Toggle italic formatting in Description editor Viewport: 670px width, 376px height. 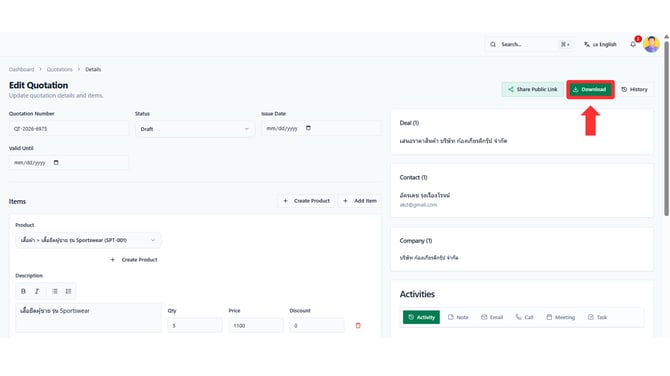coord(37,291)
